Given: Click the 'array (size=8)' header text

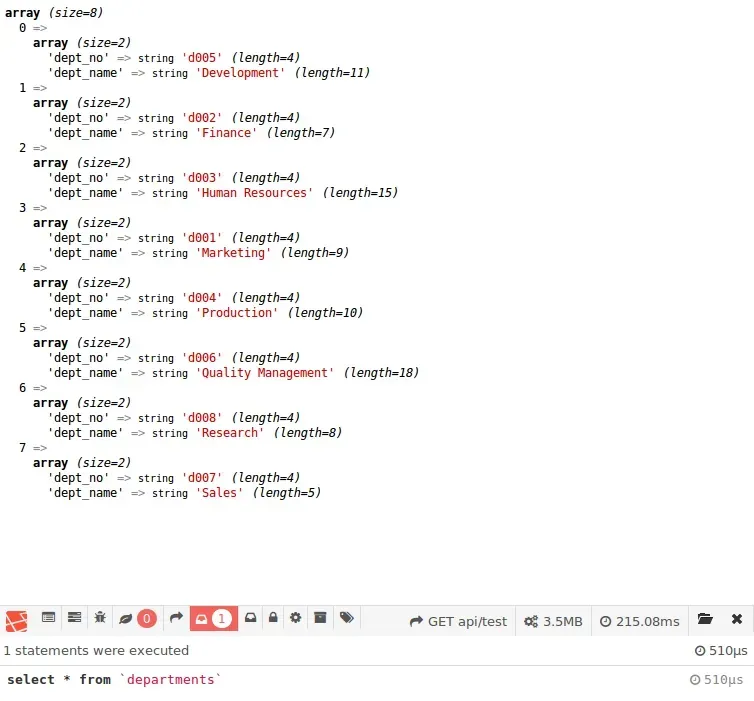Looking at the screenshot, I should 54,13.
